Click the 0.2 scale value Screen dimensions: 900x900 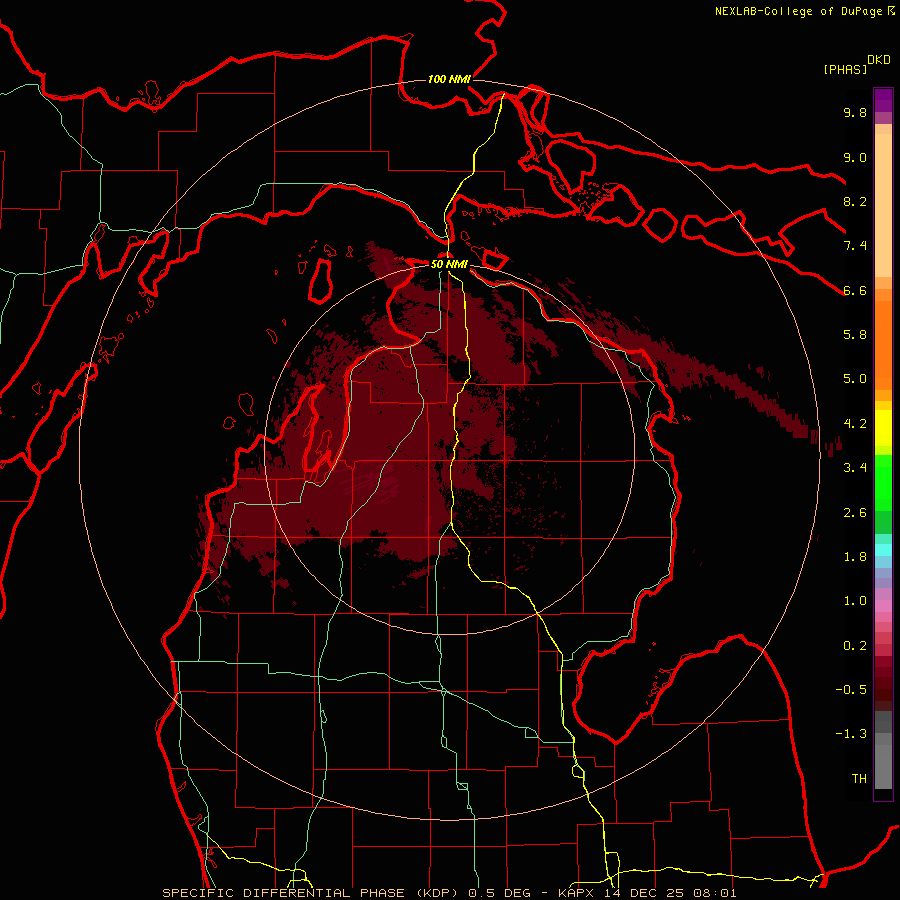(855, 646)
